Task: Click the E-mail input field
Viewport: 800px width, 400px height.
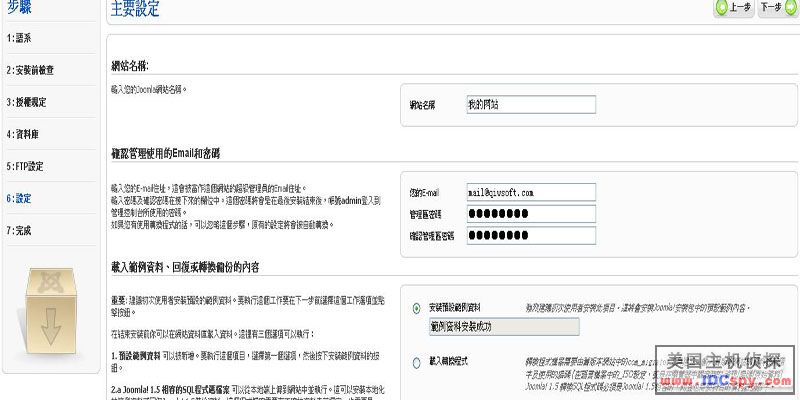Action: (x=531, y=192)
